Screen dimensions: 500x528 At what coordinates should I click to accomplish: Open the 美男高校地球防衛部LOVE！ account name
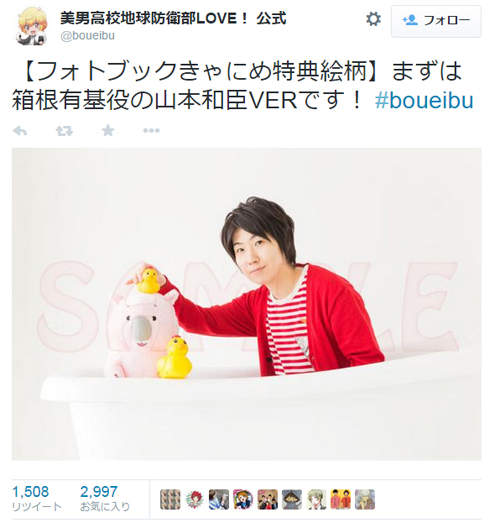173,18
